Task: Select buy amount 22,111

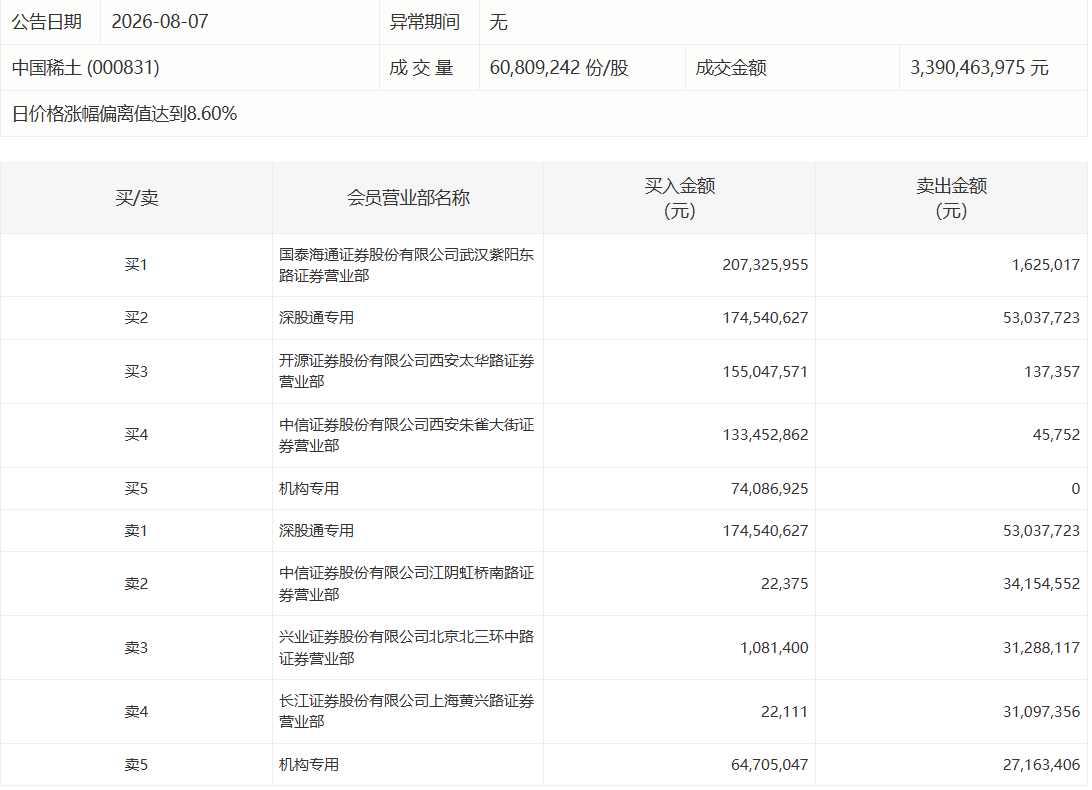Action: 784,712
